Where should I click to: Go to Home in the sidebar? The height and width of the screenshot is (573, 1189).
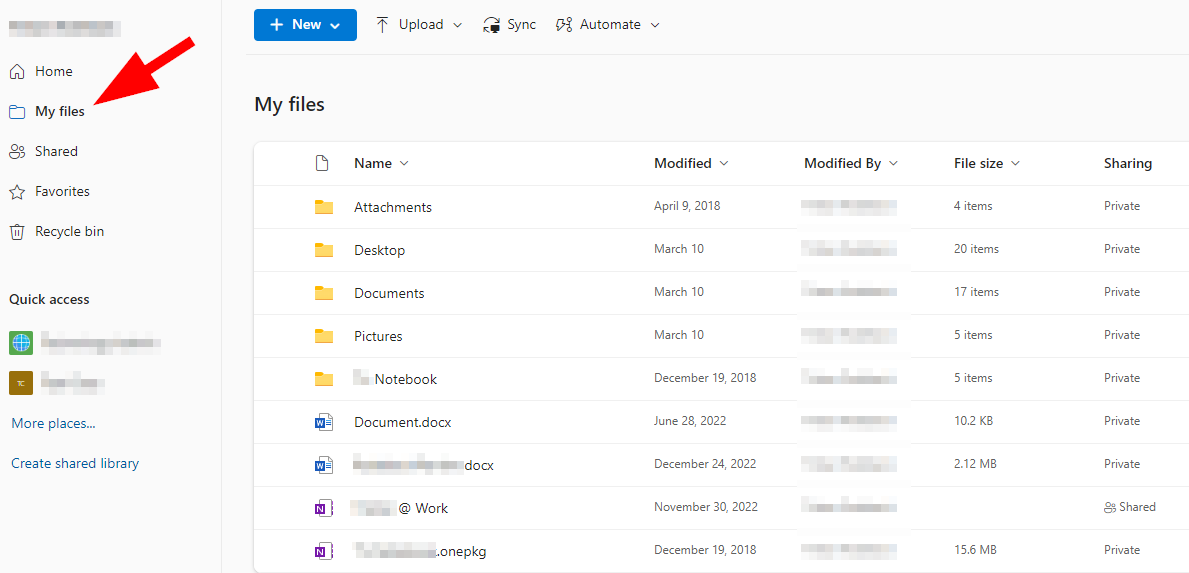(54, 71)
